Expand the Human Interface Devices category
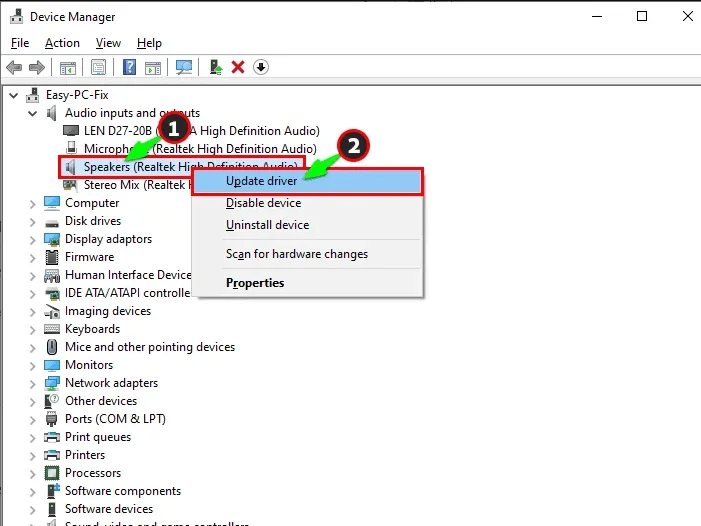Image resolution: width=701 pixels, height=526 pixels. pyautogui.click(x=33, y=276)
